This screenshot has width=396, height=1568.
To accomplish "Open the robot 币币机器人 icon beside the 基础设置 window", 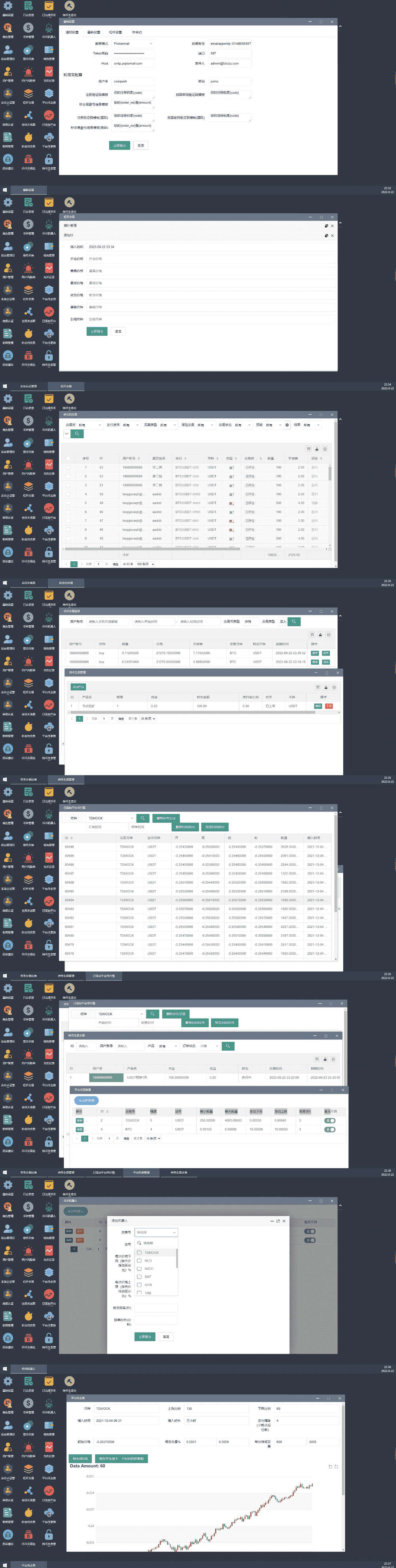I will (x=49, y=28).
